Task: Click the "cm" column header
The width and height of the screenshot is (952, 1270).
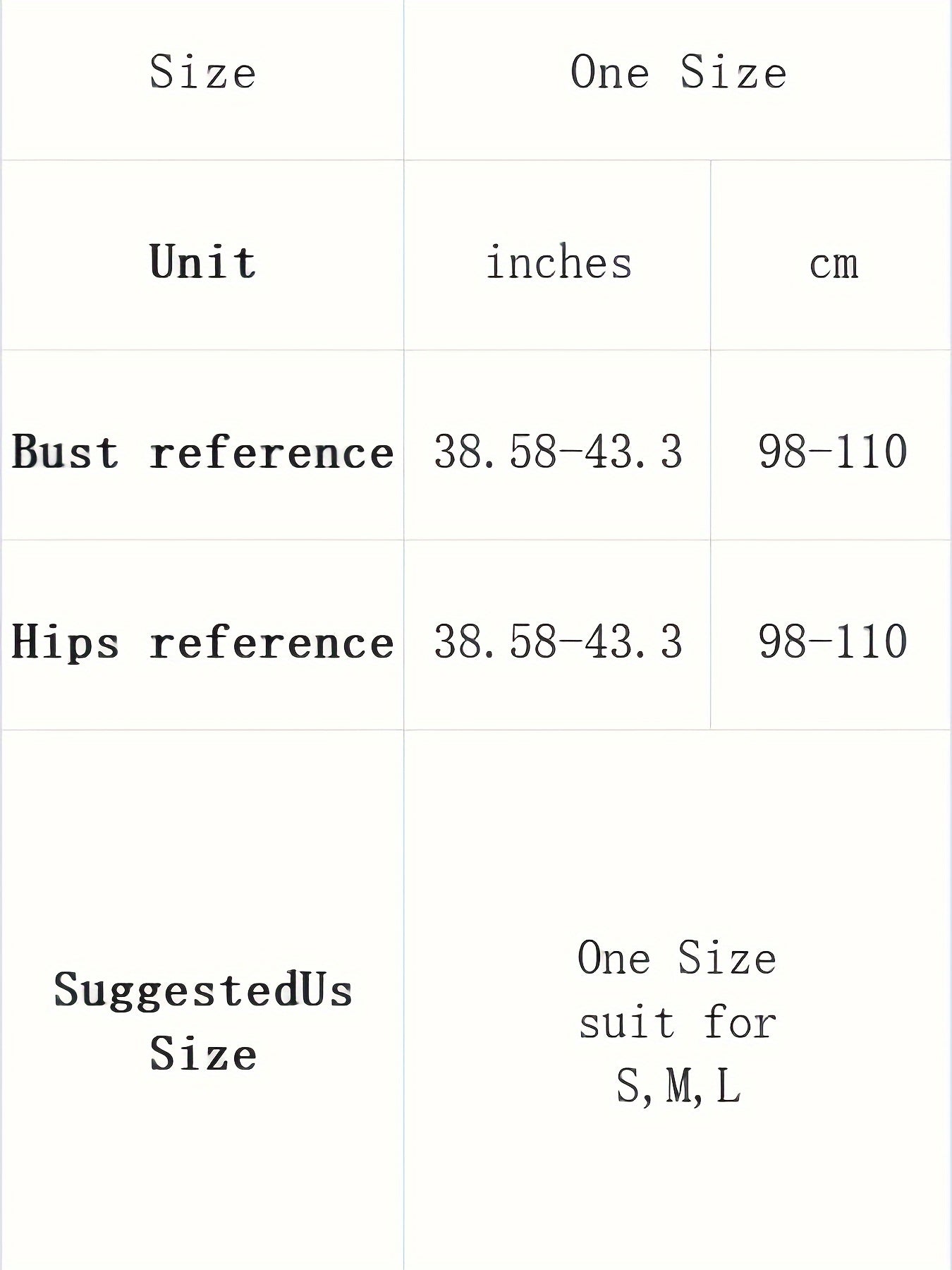Action: pyautogui.click(x=834, y=265)
